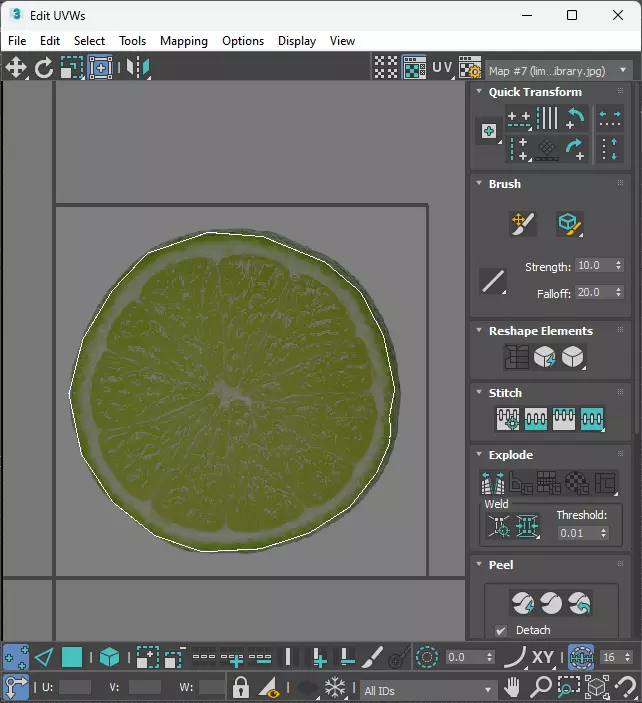Screen dimensions: 642x703
Task: Click the V coordinate input field
Action: [144, 687]
